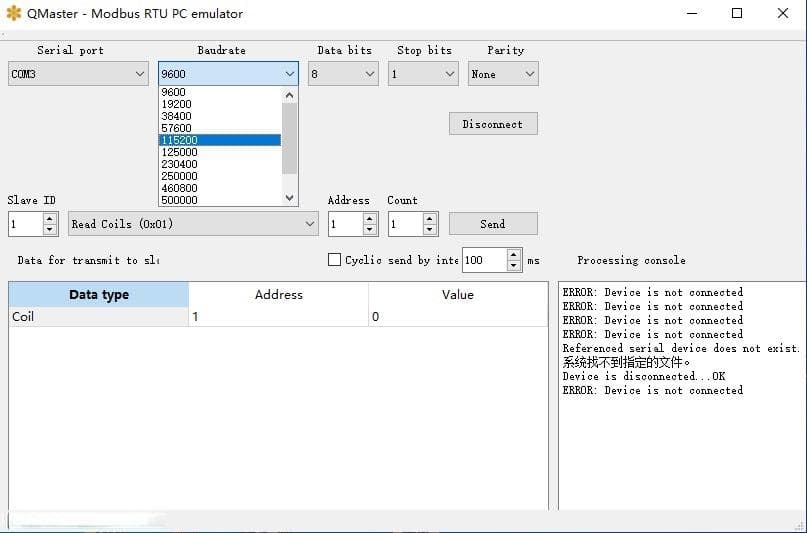This screenshot has height=533, width=807.
Task: Click the baudrate list scrollbar thumb
Action: (x=289, y=138)
